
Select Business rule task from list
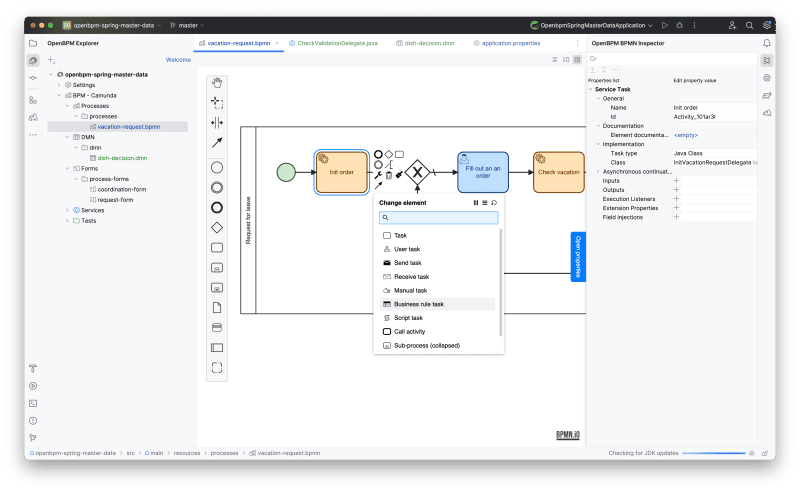[418, 304]
